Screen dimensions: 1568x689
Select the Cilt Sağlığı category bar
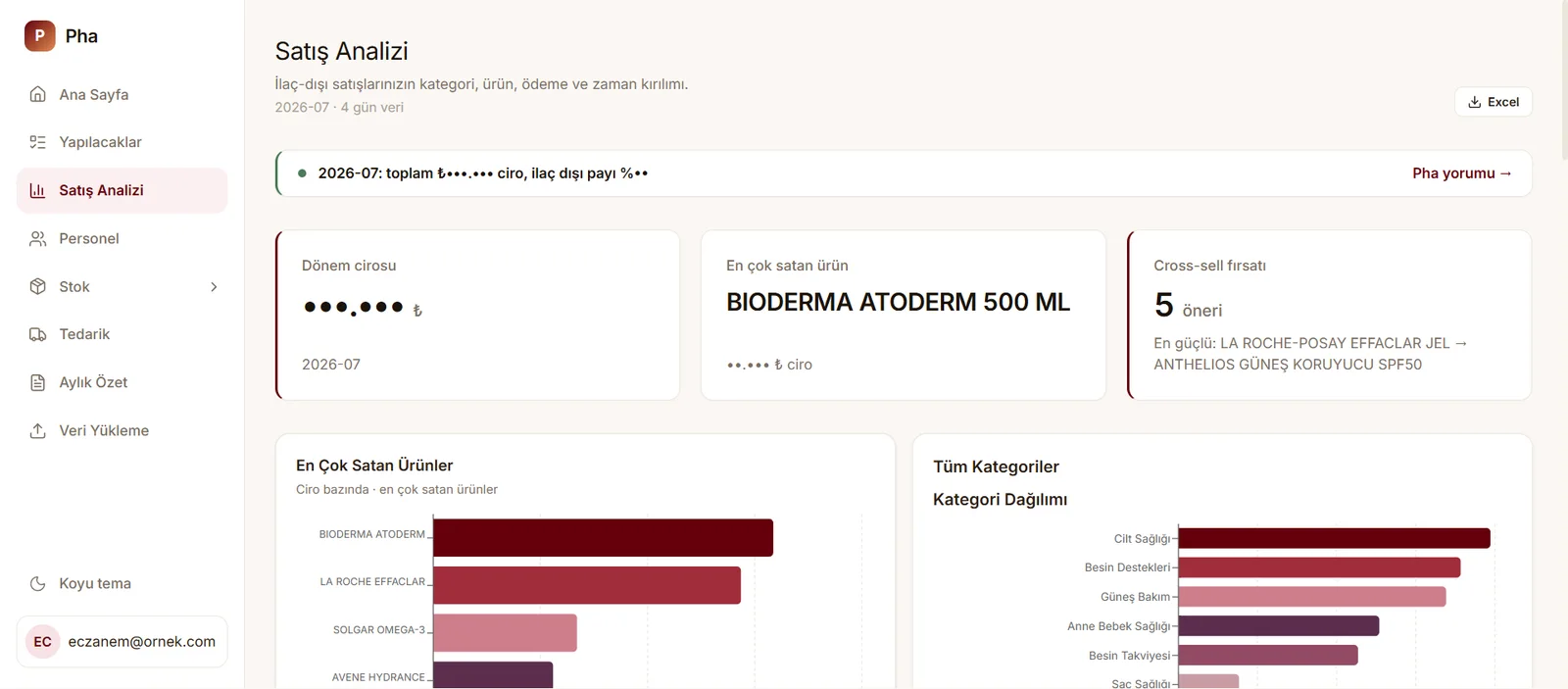[1334, 538]
